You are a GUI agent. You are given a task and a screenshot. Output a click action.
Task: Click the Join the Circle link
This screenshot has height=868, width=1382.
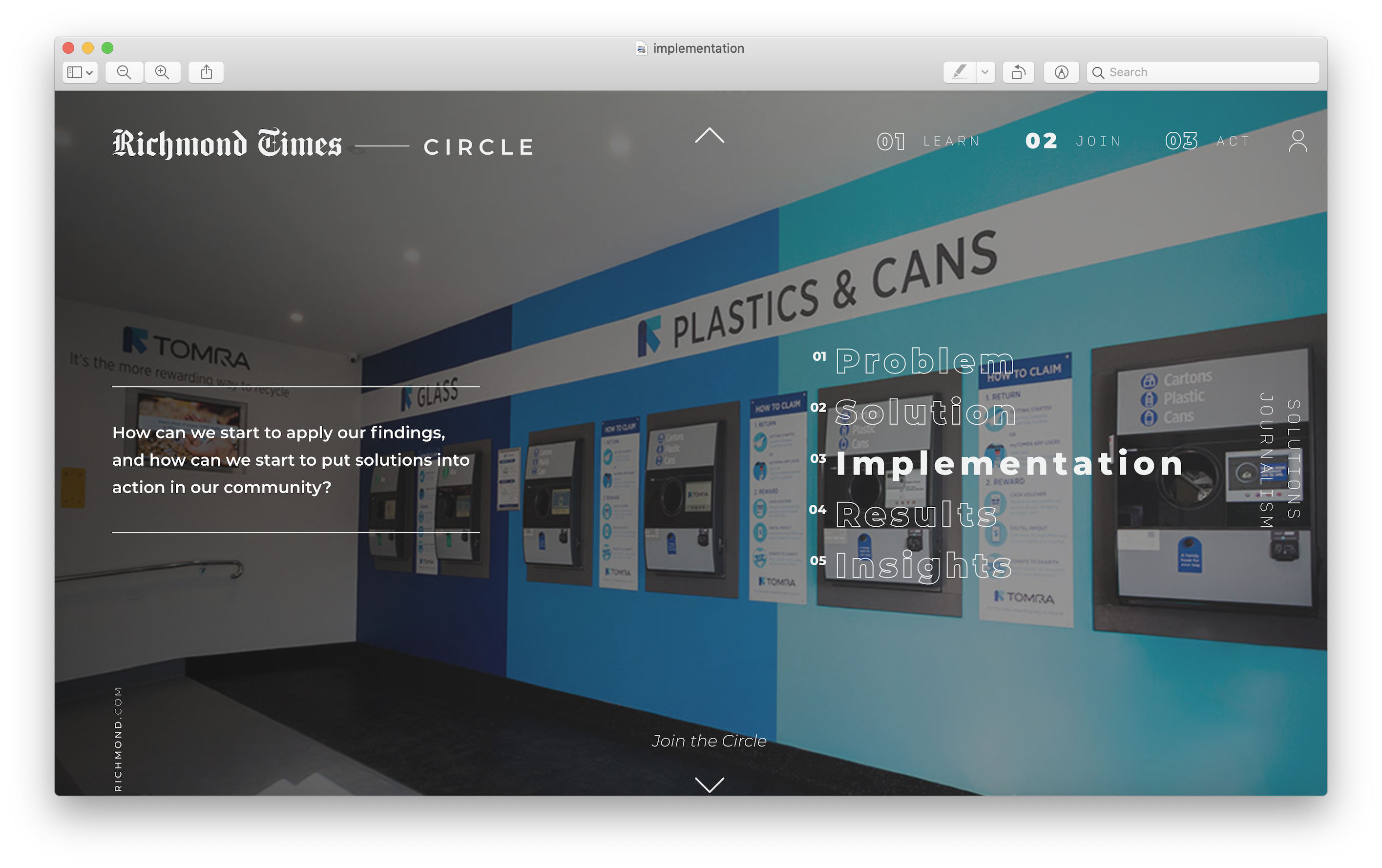click(710, 741)
